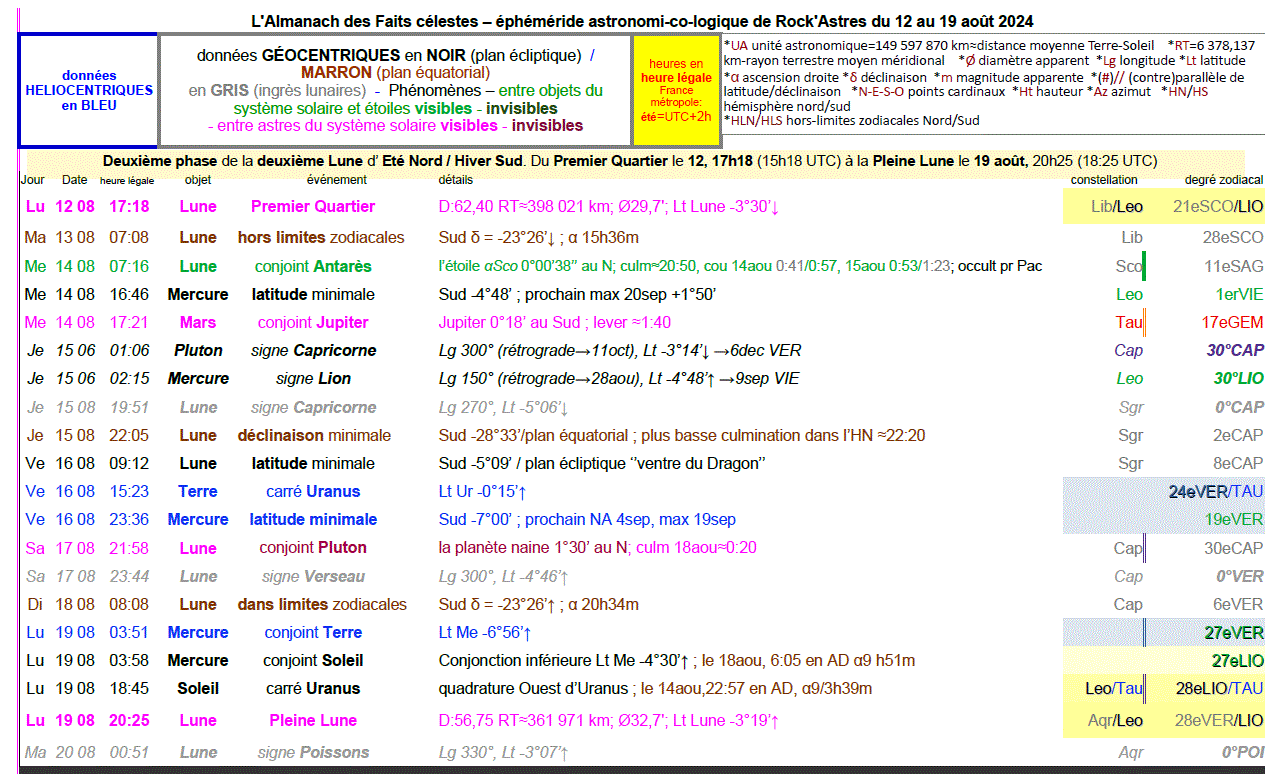Click 'dans limites zodiacales' event

(x=322, y=604)
